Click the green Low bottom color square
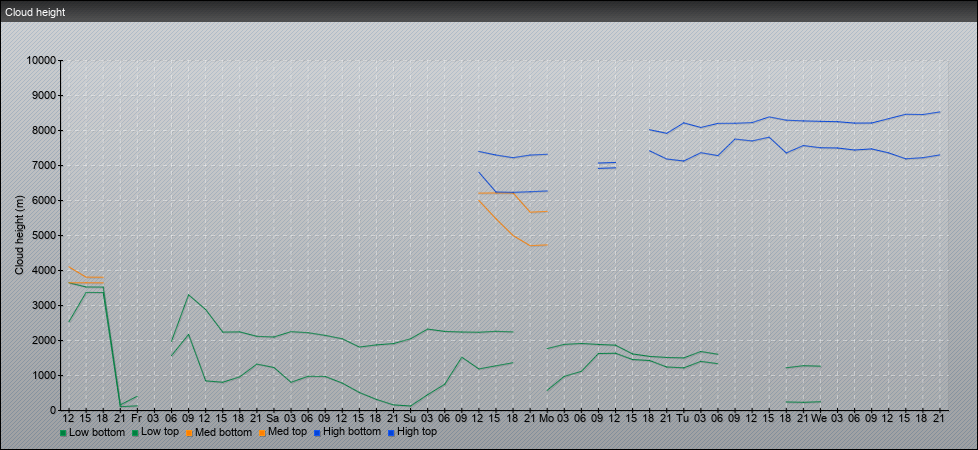This screenshot has height=450, width=978. (x=63, y=433)
